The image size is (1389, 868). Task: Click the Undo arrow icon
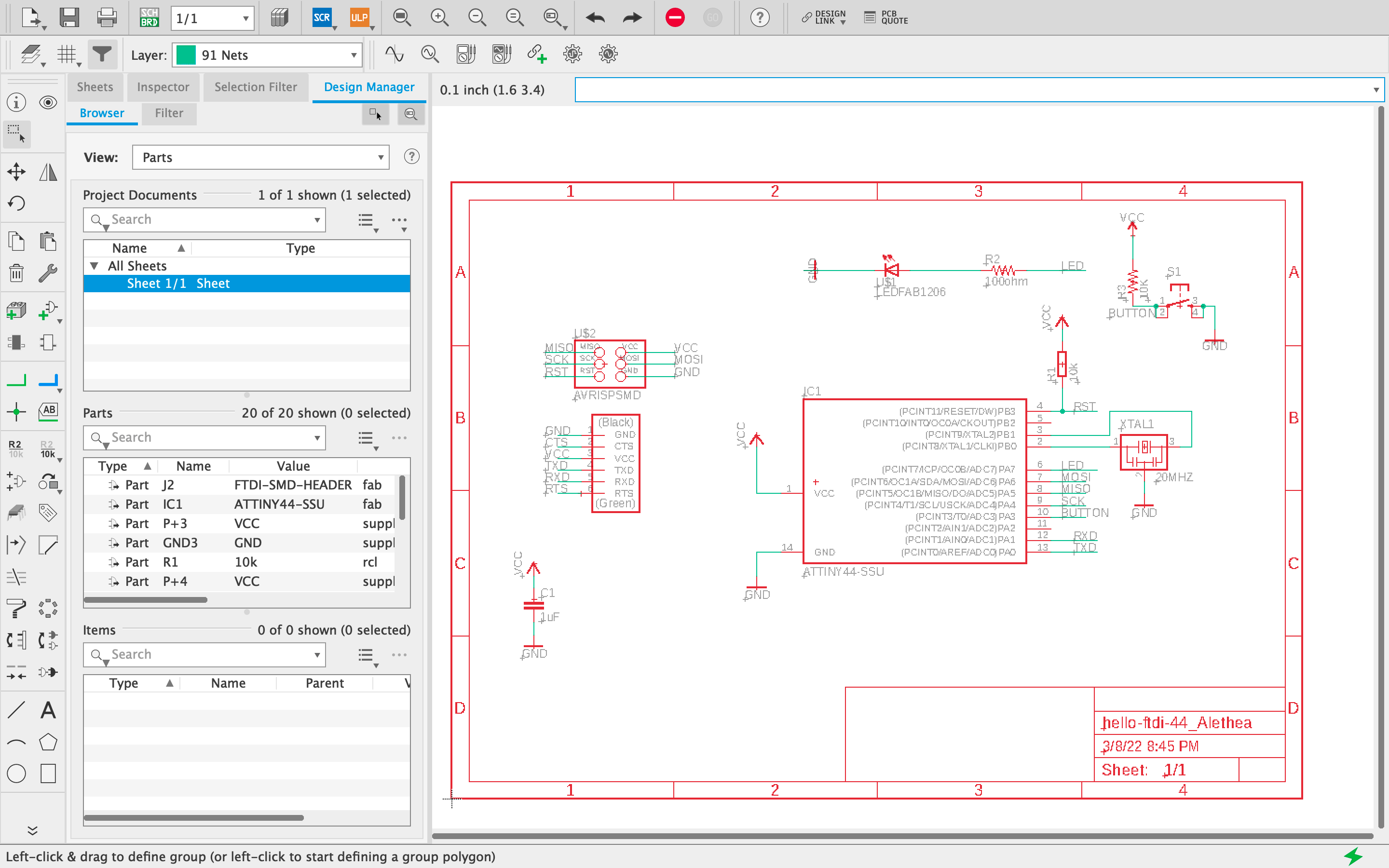point(595,18)
